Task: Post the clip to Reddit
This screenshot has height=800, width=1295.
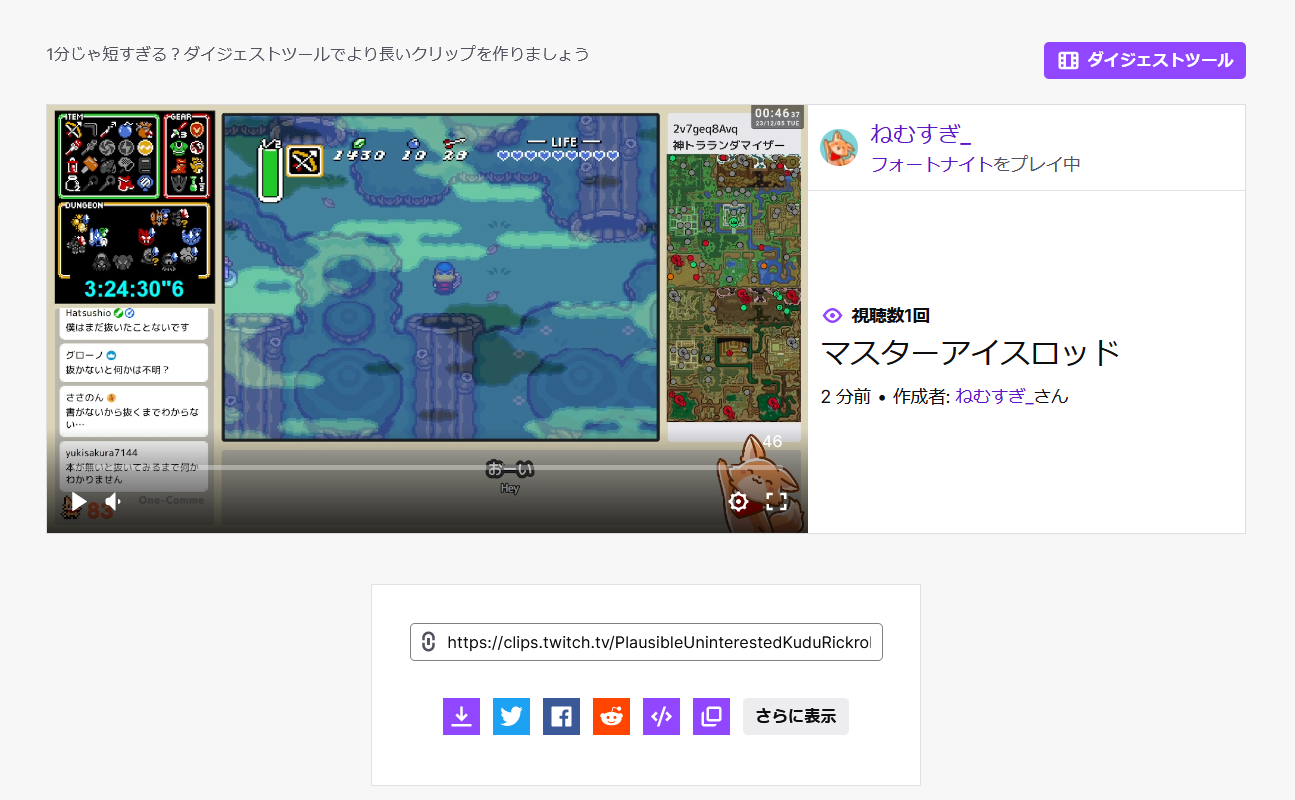Action: point(611,716)
